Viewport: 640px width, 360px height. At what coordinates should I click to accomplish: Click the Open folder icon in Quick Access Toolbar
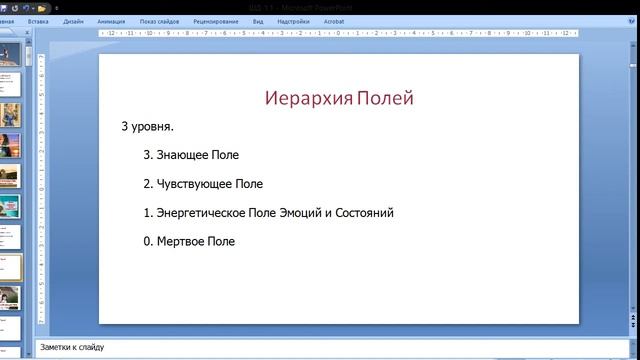42,8
